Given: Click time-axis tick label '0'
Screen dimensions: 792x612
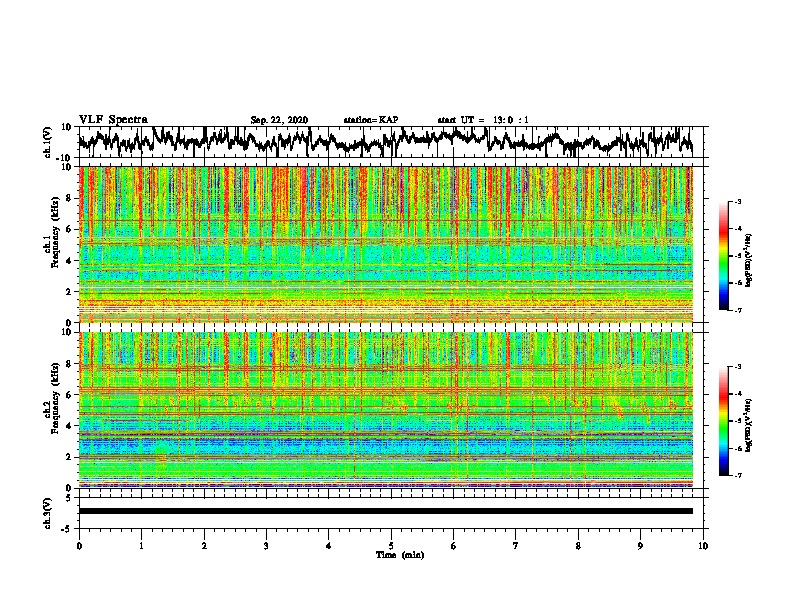Looking at the screenshot, I should pyautogui.click(x=79, y=546).
